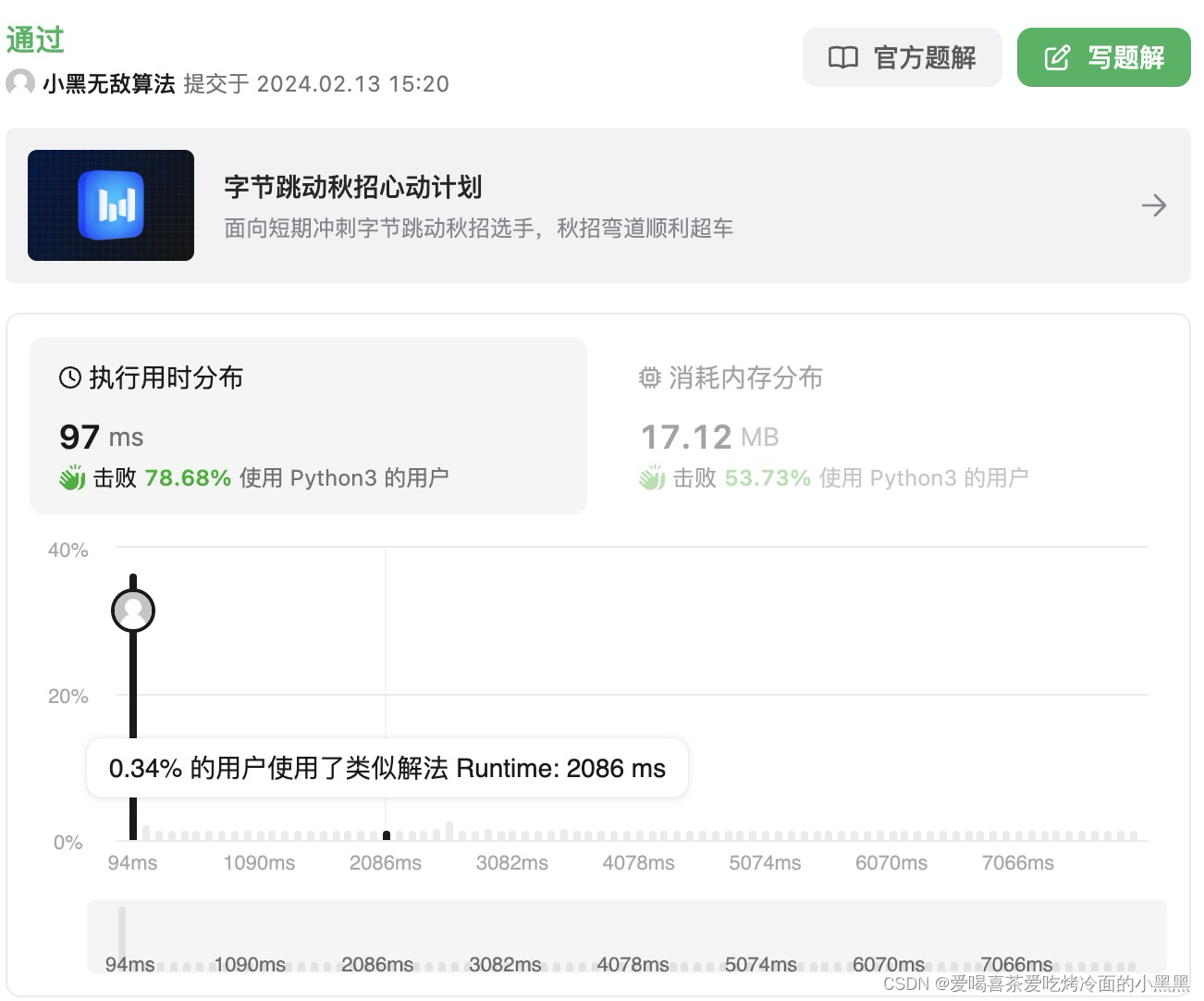Click the black 2086ms bar in chart

387,835
